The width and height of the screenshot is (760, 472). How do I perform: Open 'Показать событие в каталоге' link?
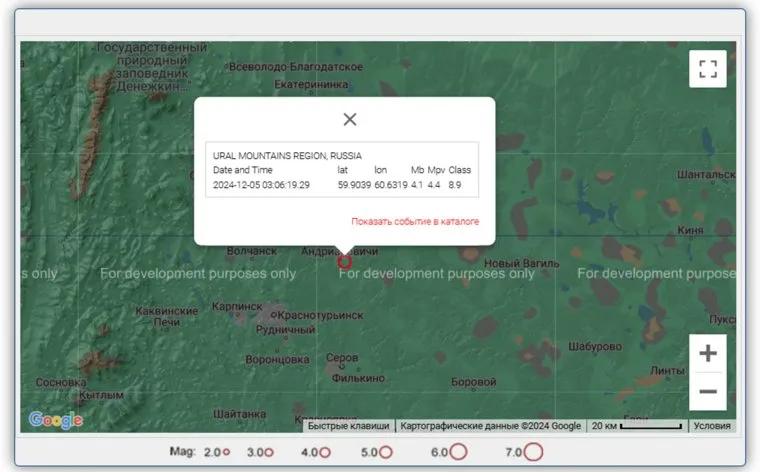click(415, 221)
